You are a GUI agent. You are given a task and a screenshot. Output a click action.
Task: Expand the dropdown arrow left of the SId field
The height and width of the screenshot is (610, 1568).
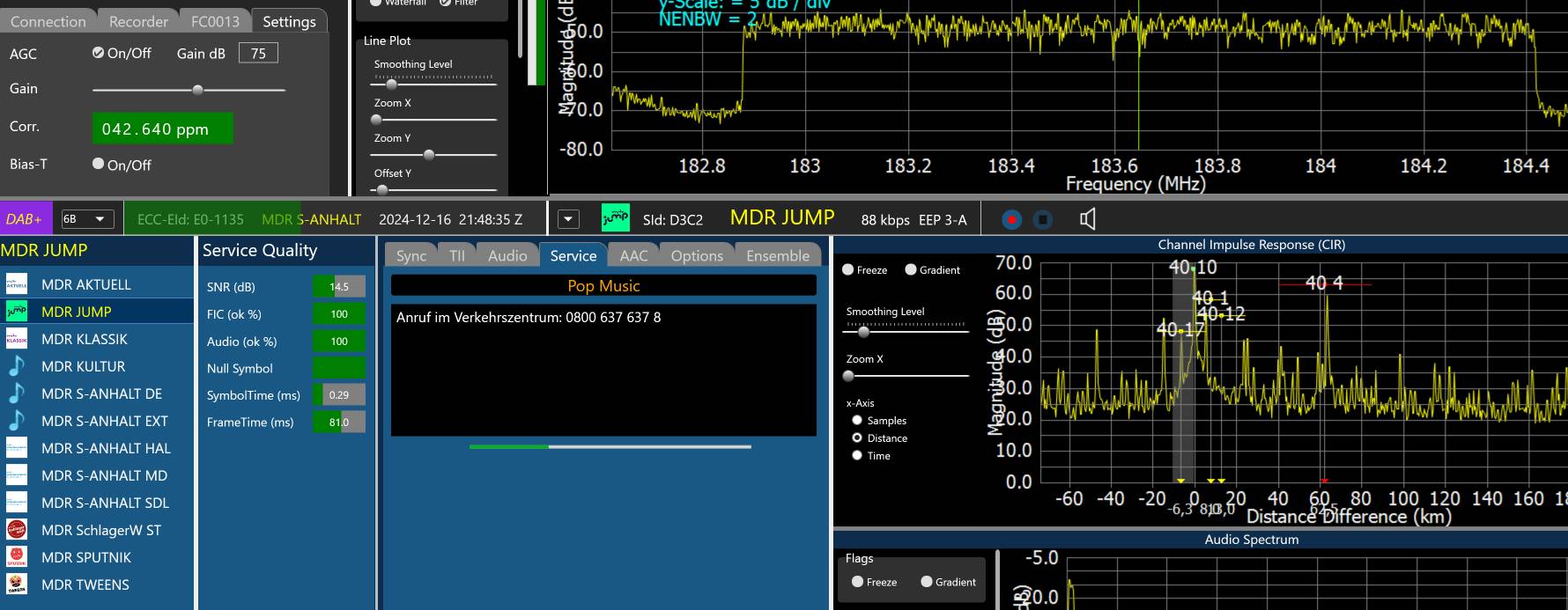click(x=568, y=219)
